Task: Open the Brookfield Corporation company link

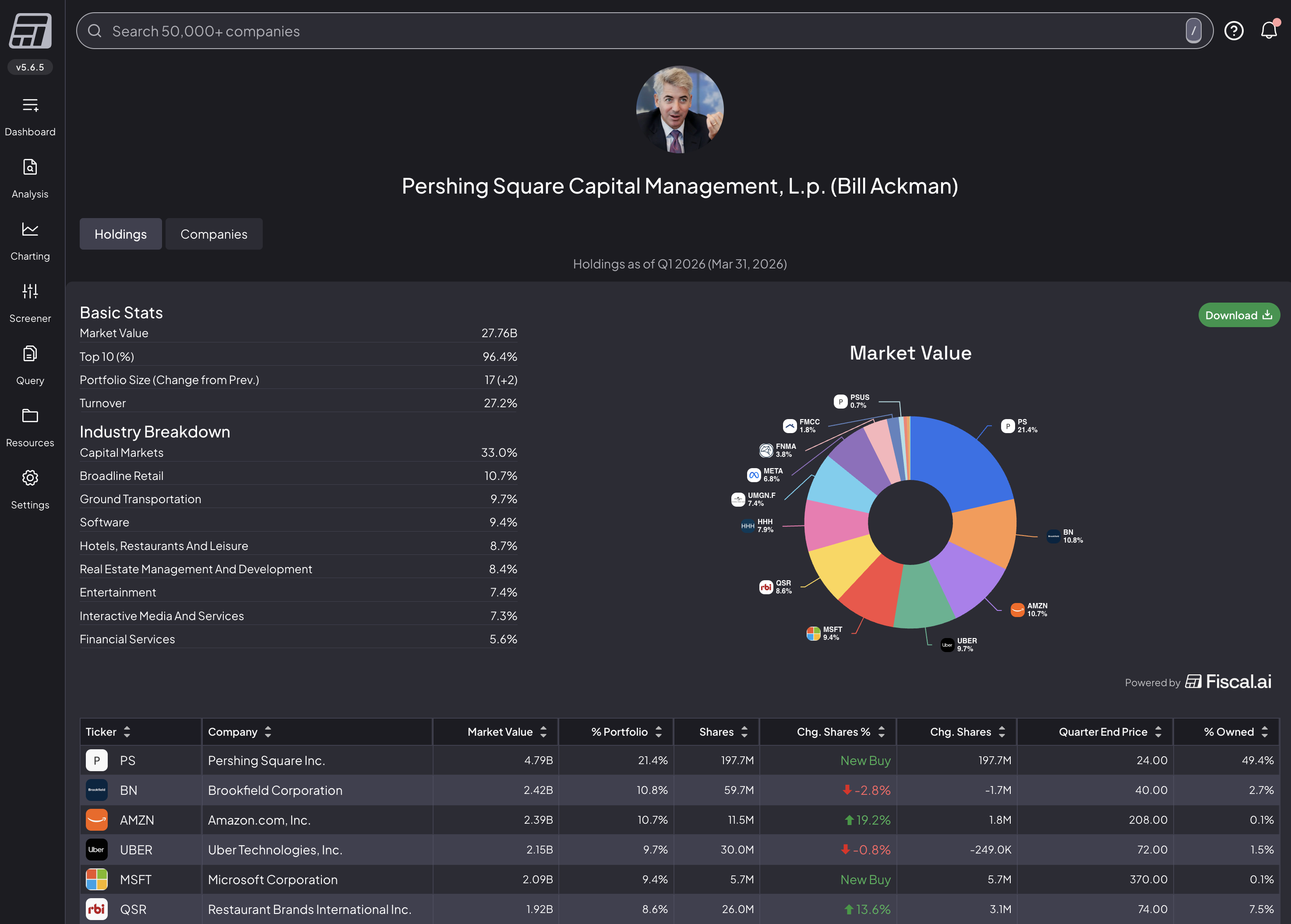Action: 275,790
